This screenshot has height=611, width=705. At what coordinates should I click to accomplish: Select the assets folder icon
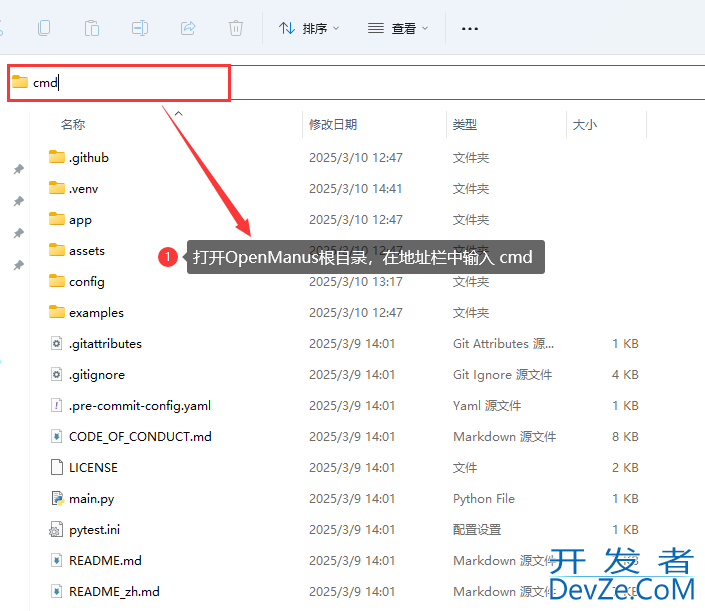(x=57, y=250)
